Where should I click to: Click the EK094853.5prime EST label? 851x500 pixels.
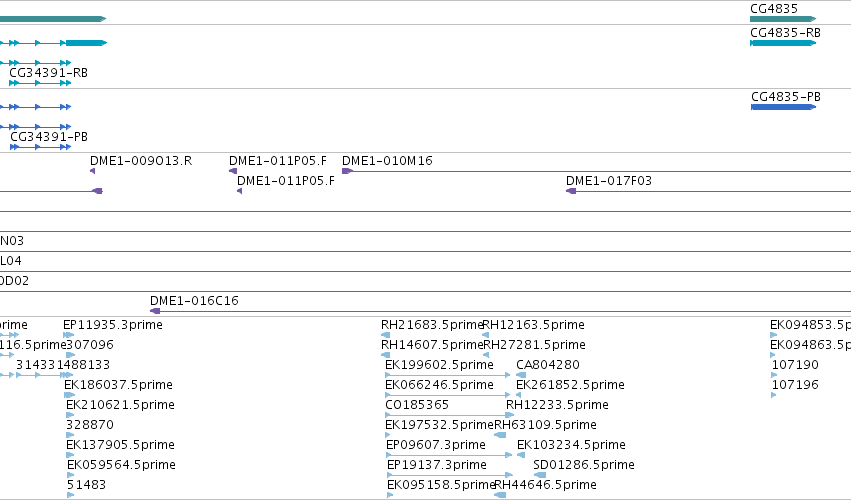pos(810,325)
